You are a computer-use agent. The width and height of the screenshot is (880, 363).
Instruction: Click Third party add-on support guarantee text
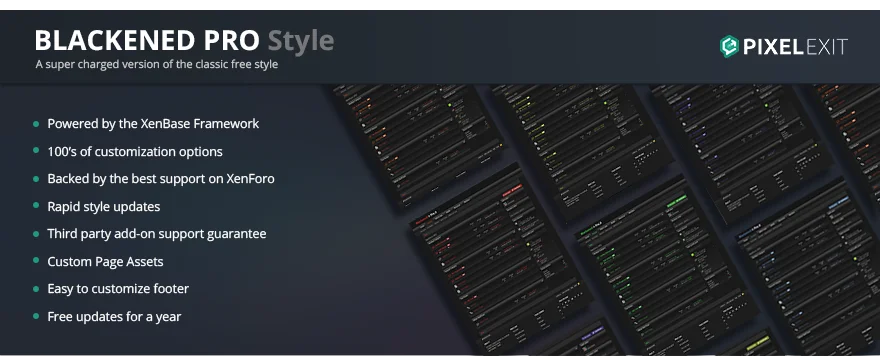pos(157,234)
